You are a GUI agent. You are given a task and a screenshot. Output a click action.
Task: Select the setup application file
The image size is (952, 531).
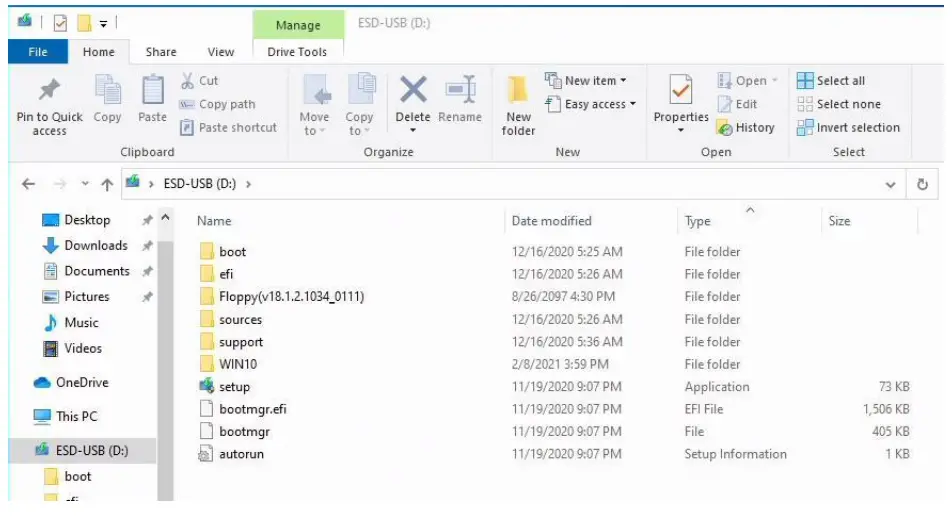point(234,387)
